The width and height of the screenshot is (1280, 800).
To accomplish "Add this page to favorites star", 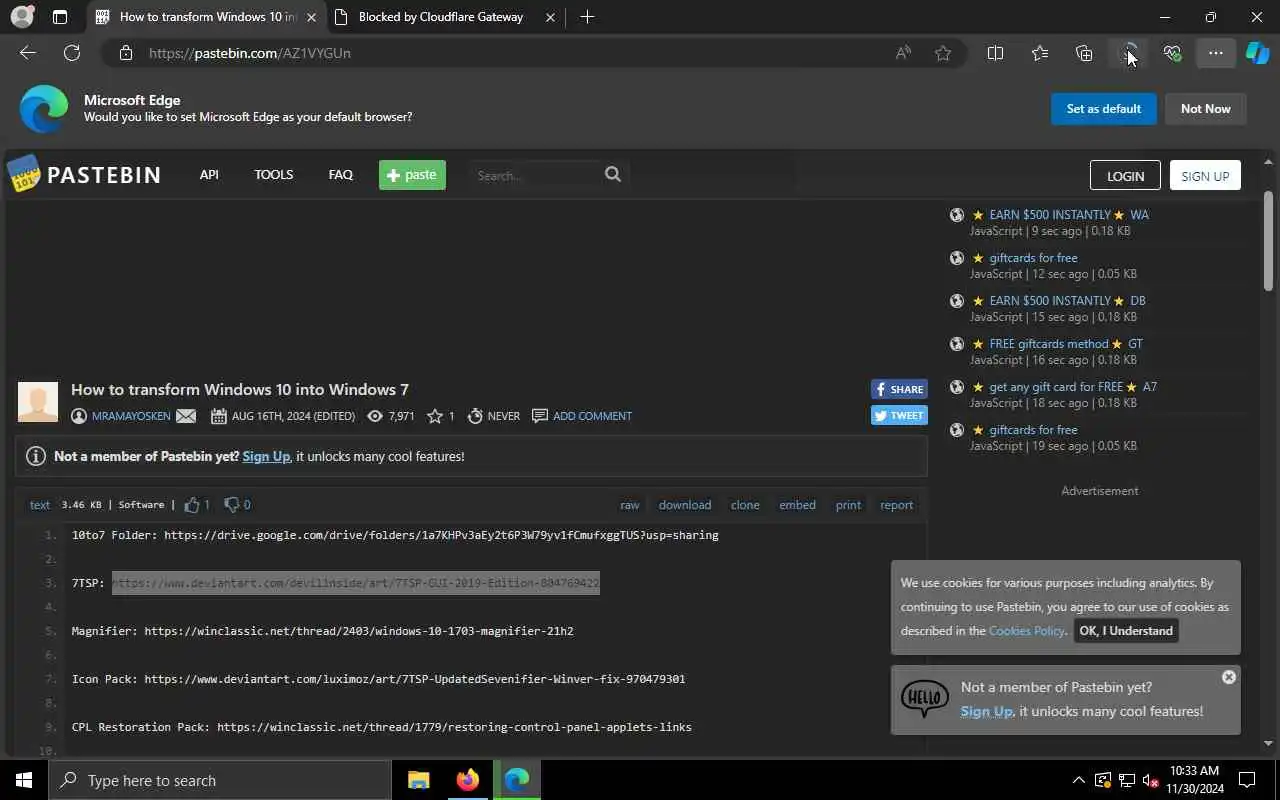I will point(943,53).
